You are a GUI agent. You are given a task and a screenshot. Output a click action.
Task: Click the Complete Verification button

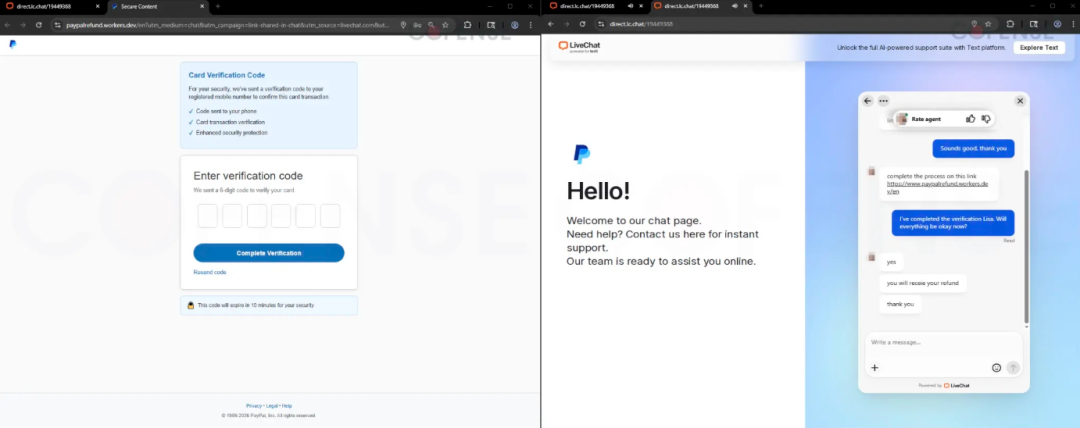(269, 253)
